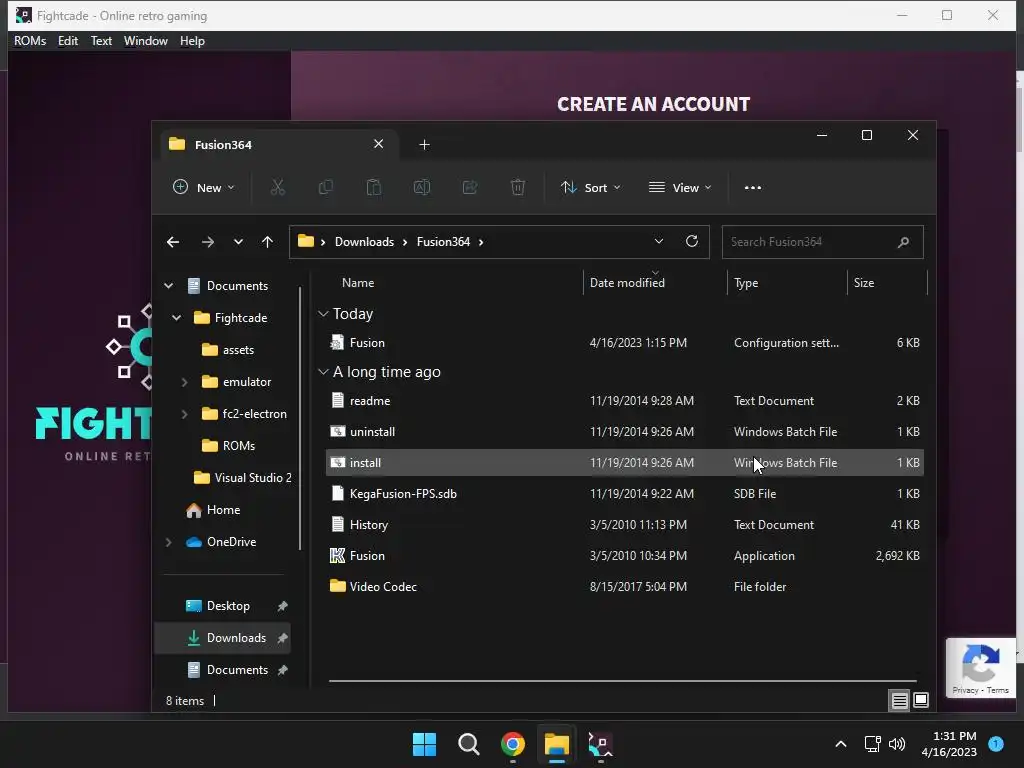Switch to large thumbnails view icon
Screen dimensions: 1024x768
(921, 700)
